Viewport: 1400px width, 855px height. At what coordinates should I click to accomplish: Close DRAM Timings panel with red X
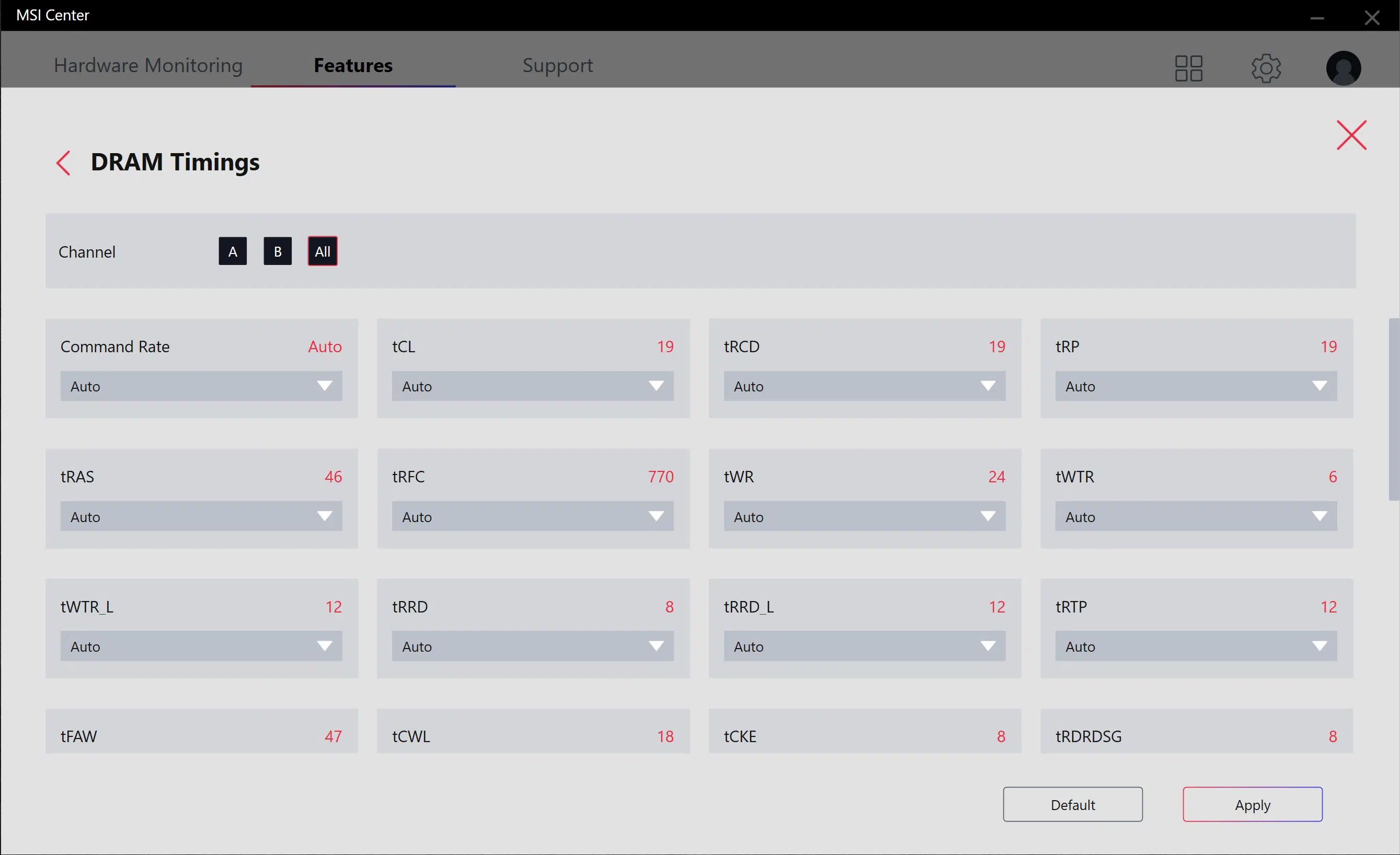pyautogui.click(x=1351, y=135)
